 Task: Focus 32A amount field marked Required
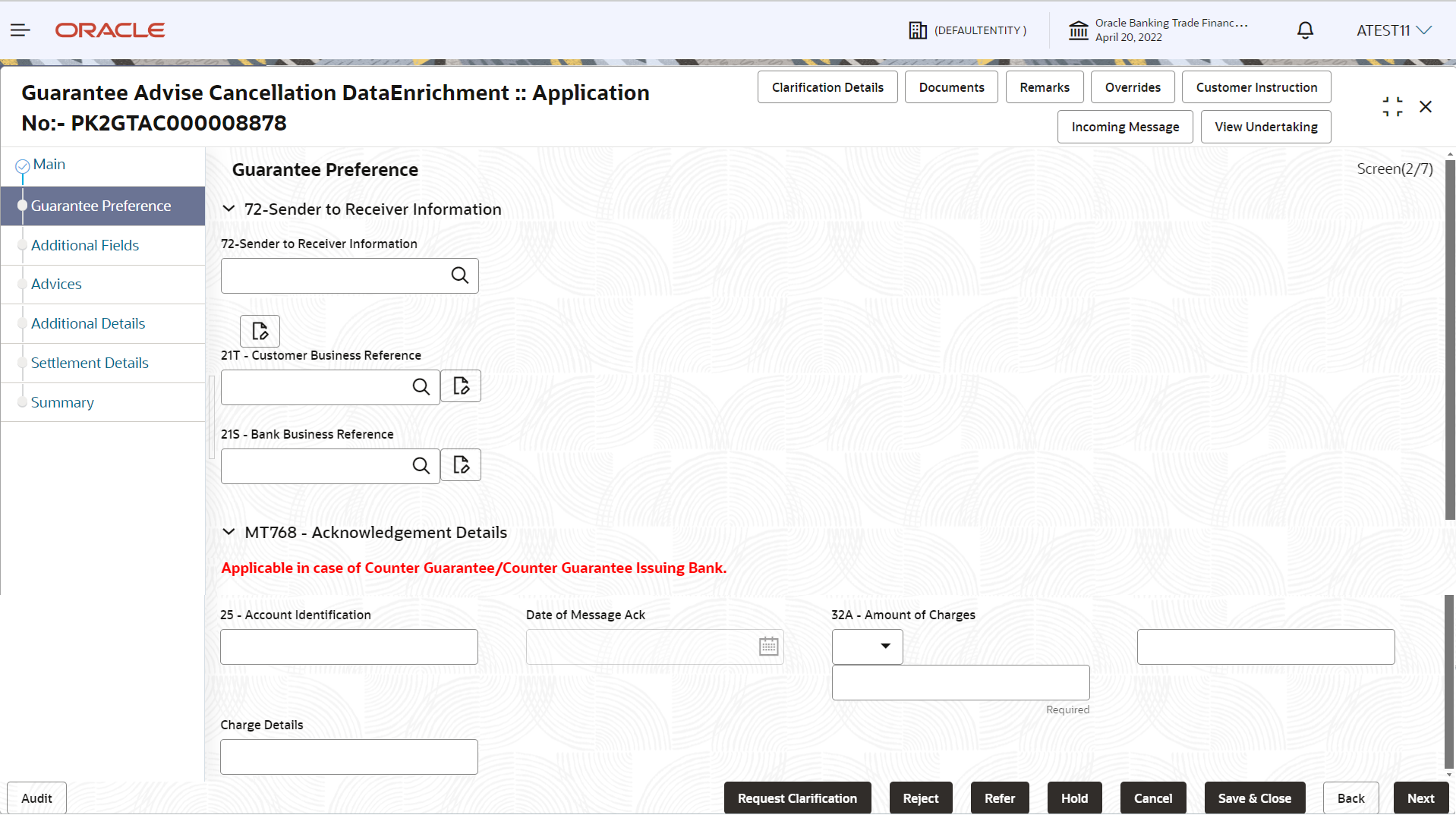point(960,683)
